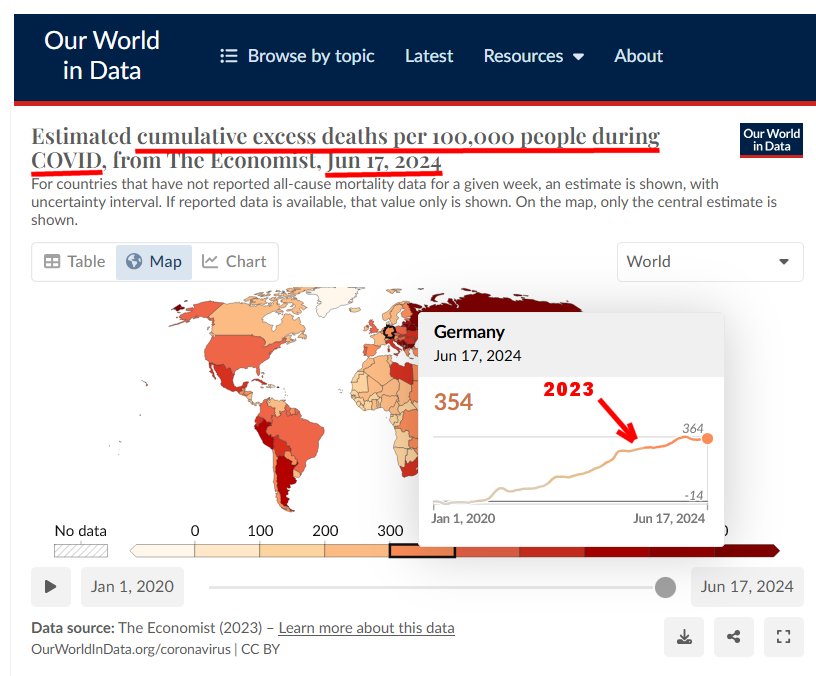This screenshot has height=676, width=816.
Task: Open the World region dropdown
Action: point(709,262)
